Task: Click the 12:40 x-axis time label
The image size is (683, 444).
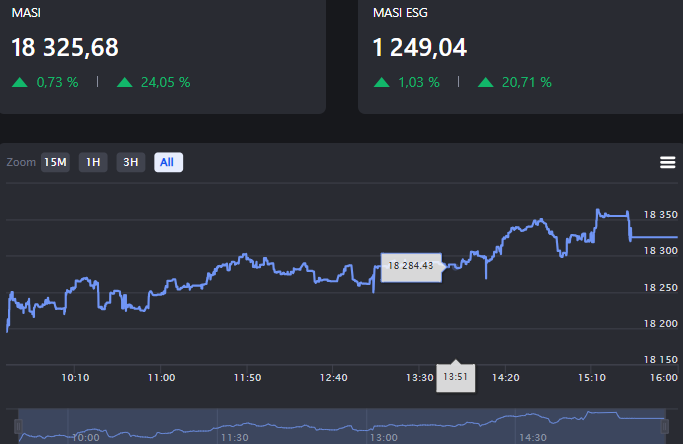Action: point(333,377)
